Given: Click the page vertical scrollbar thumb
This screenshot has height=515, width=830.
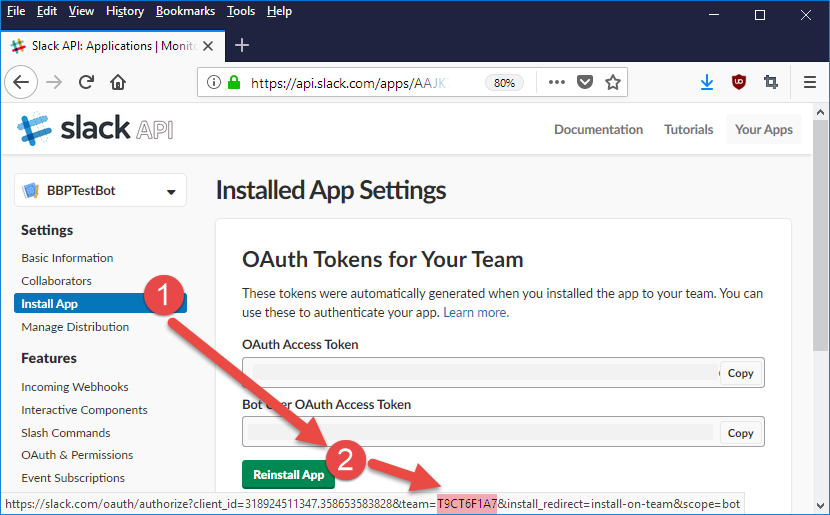Looking at the screenshot, I should click(820, 236).
